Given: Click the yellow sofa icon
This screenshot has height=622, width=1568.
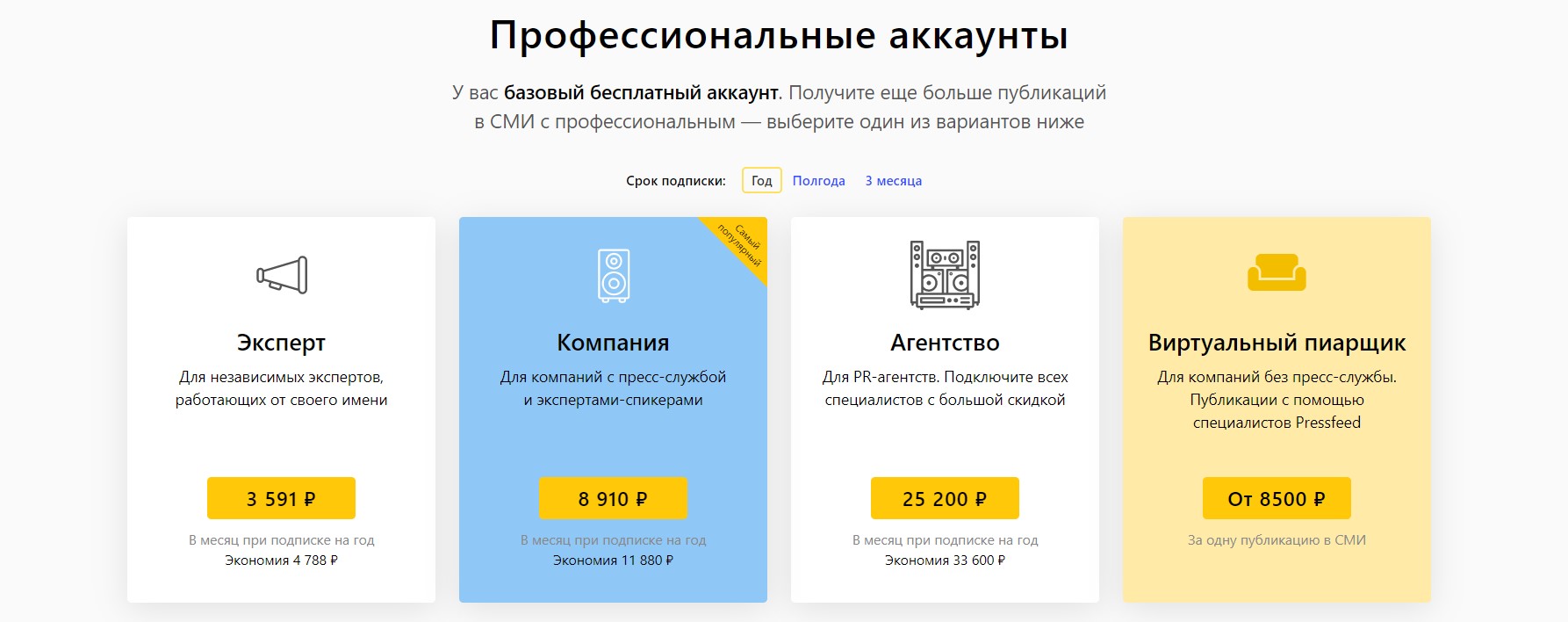Looking at the screenshot, I should click(1277, 272).
